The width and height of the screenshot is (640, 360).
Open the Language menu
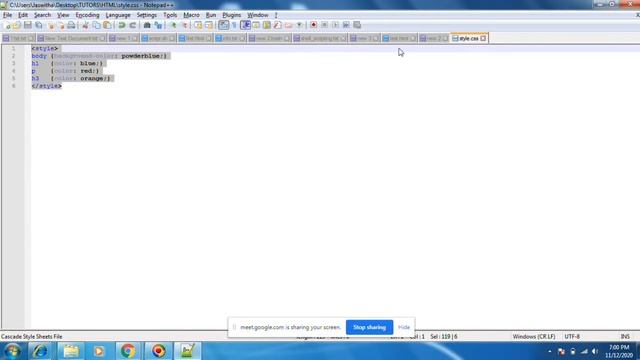pos(118,15)
